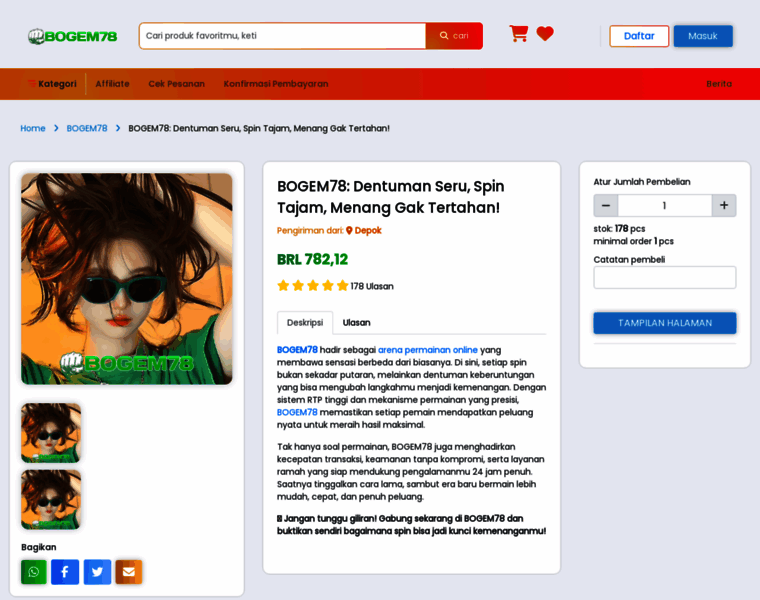
Task: Switch to the Ulasan tab
Action: [356, 323]
